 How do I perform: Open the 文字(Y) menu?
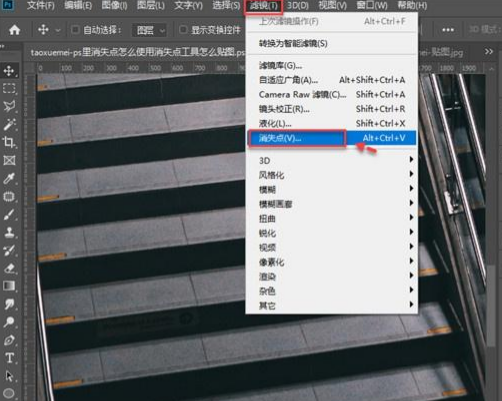188,5
